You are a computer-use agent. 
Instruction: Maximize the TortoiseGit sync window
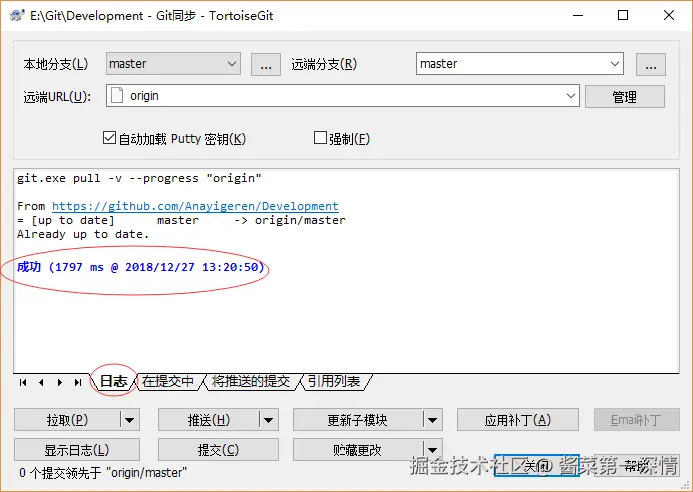[623, 15]
